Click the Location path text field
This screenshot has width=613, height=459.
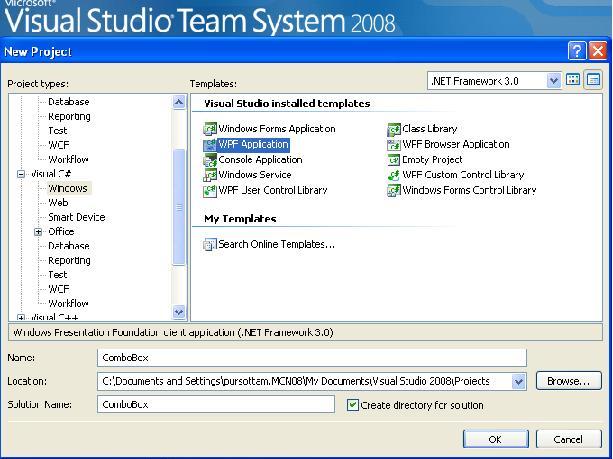304,381
